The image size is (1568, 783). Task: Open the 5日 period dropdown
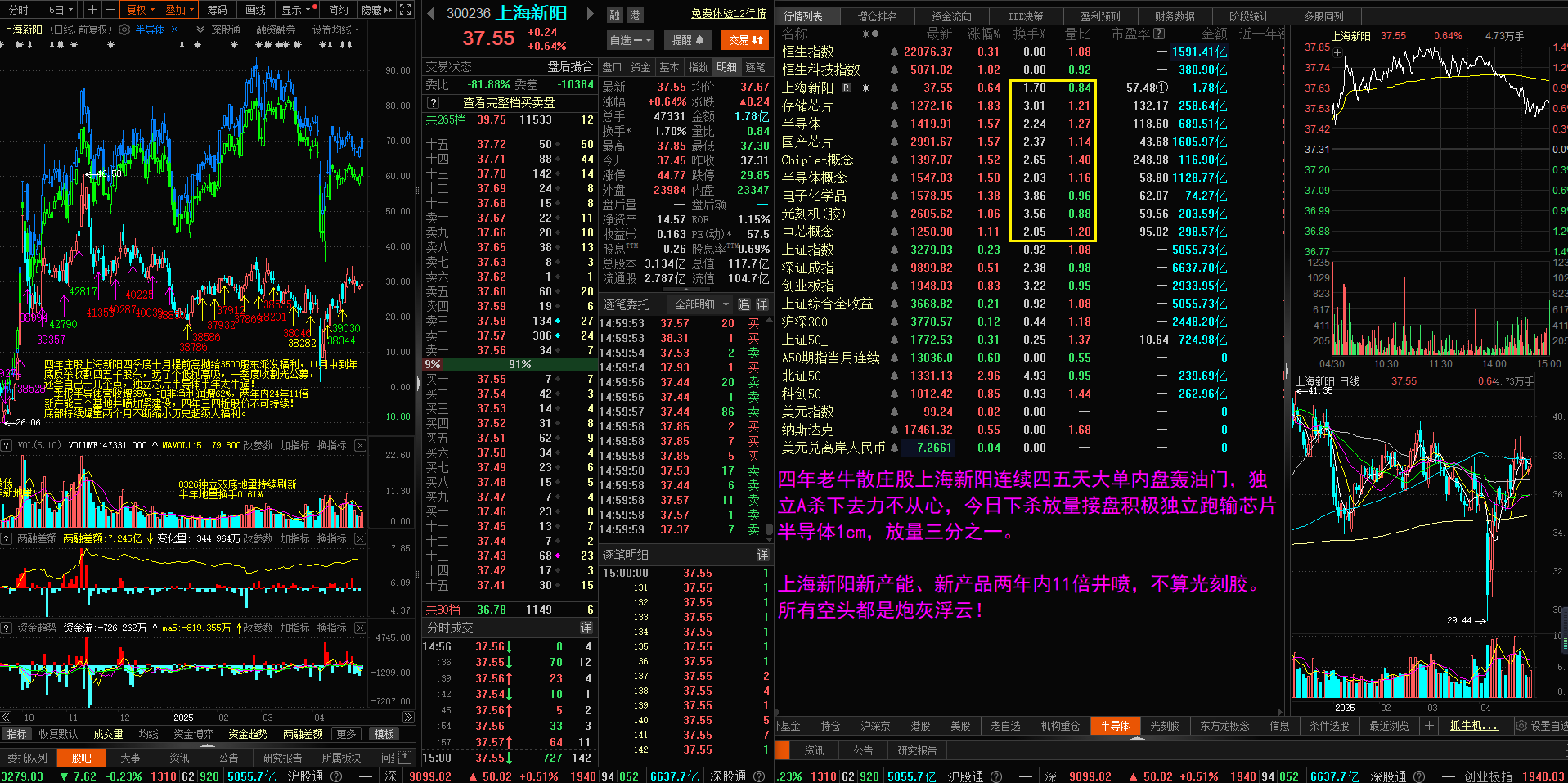60,10
